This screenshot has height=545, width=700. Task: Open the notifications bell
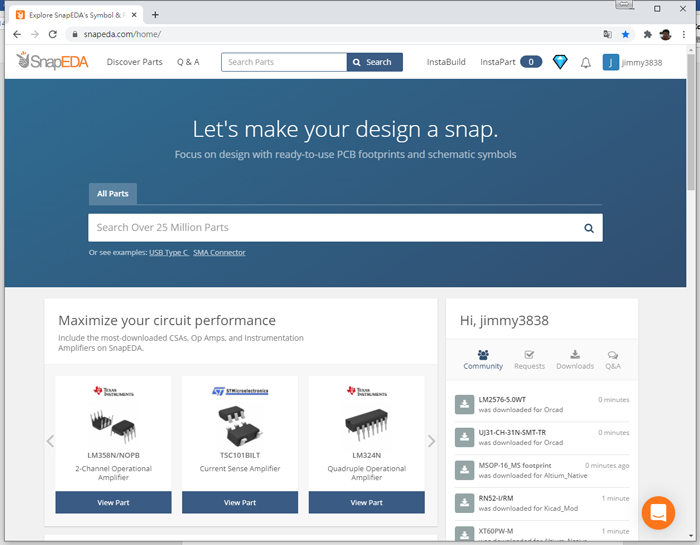tap(586, 62)
